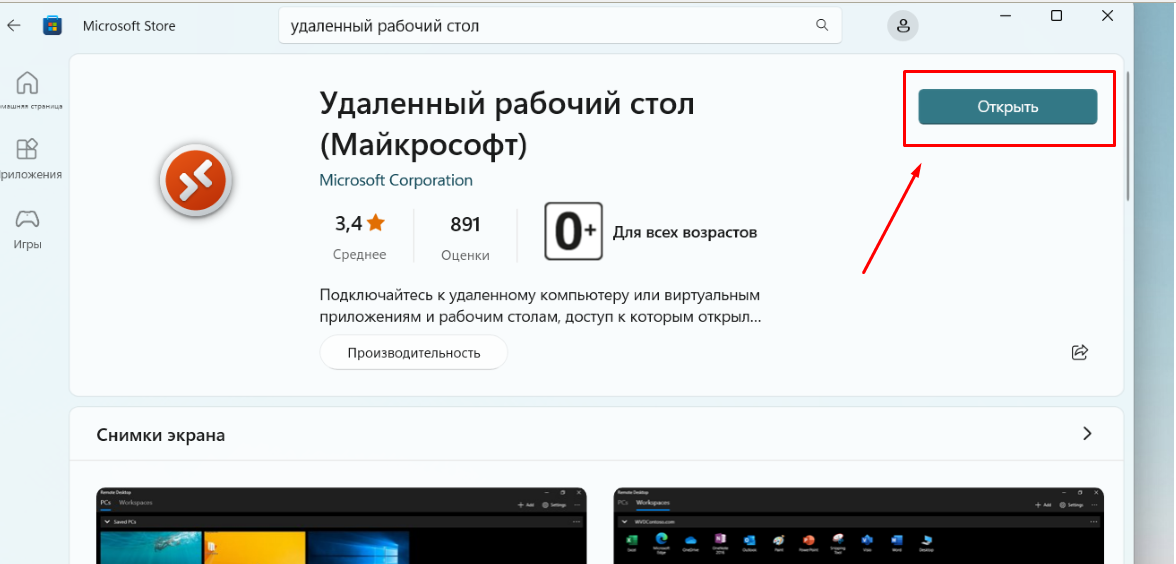The width and height of the screenshot is (1176, 564).
Task: Expand Снимки экрана with the chevron
Action: pyautogui.click(x=1088, y=434)
